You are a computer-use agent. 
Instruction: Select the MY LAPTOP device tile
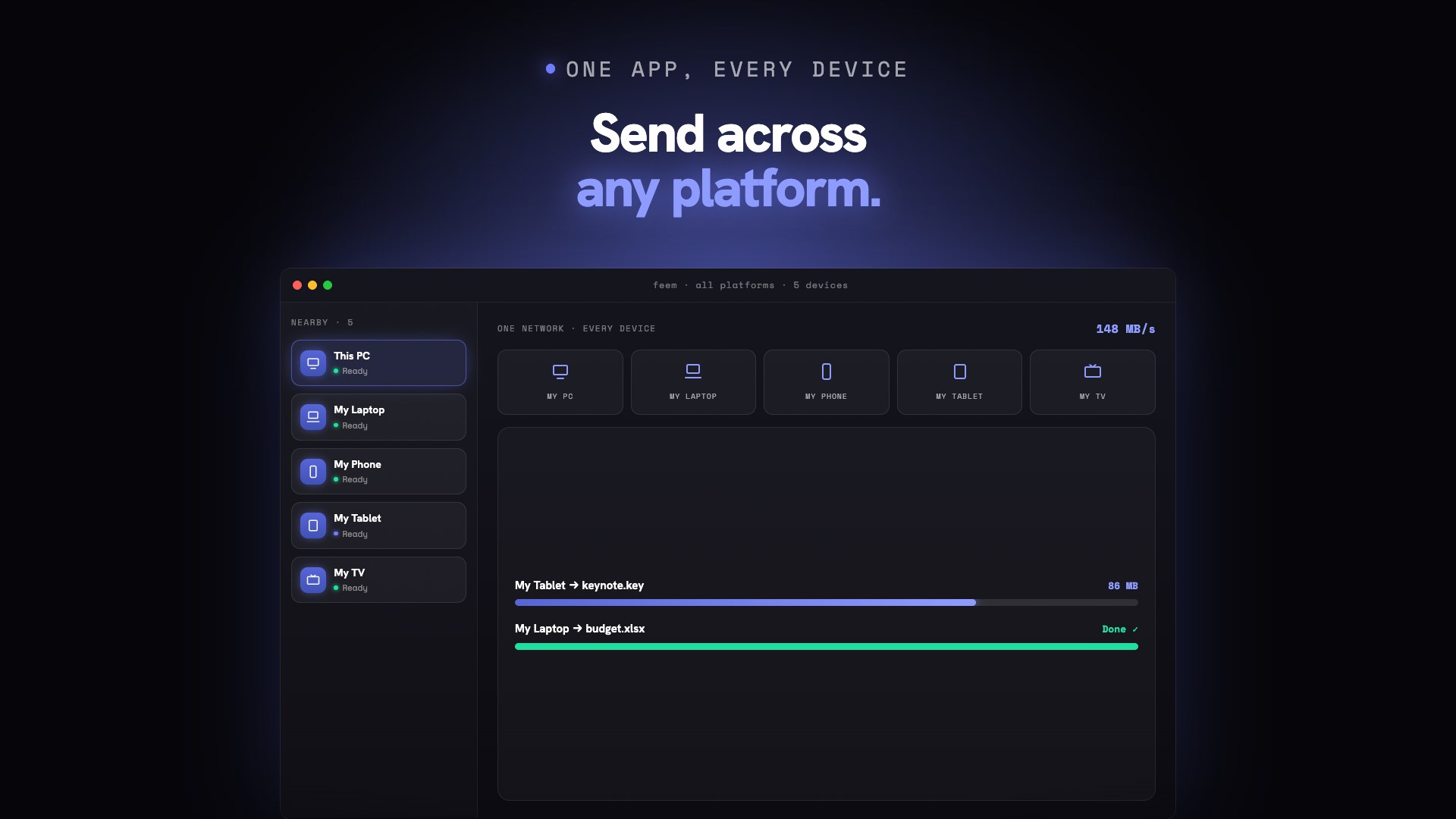(693, 382)
